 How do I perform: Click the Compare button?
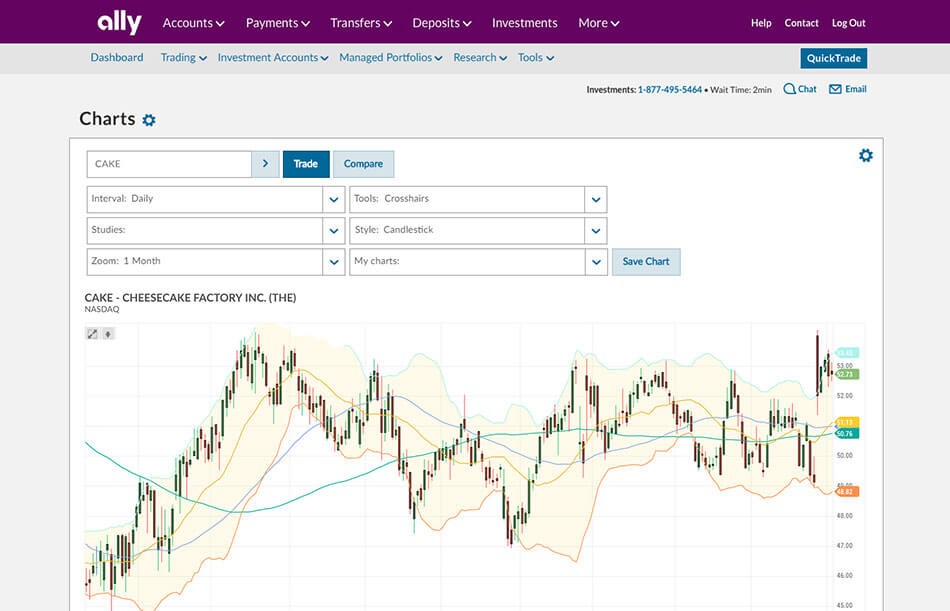(x=363, y=163)
